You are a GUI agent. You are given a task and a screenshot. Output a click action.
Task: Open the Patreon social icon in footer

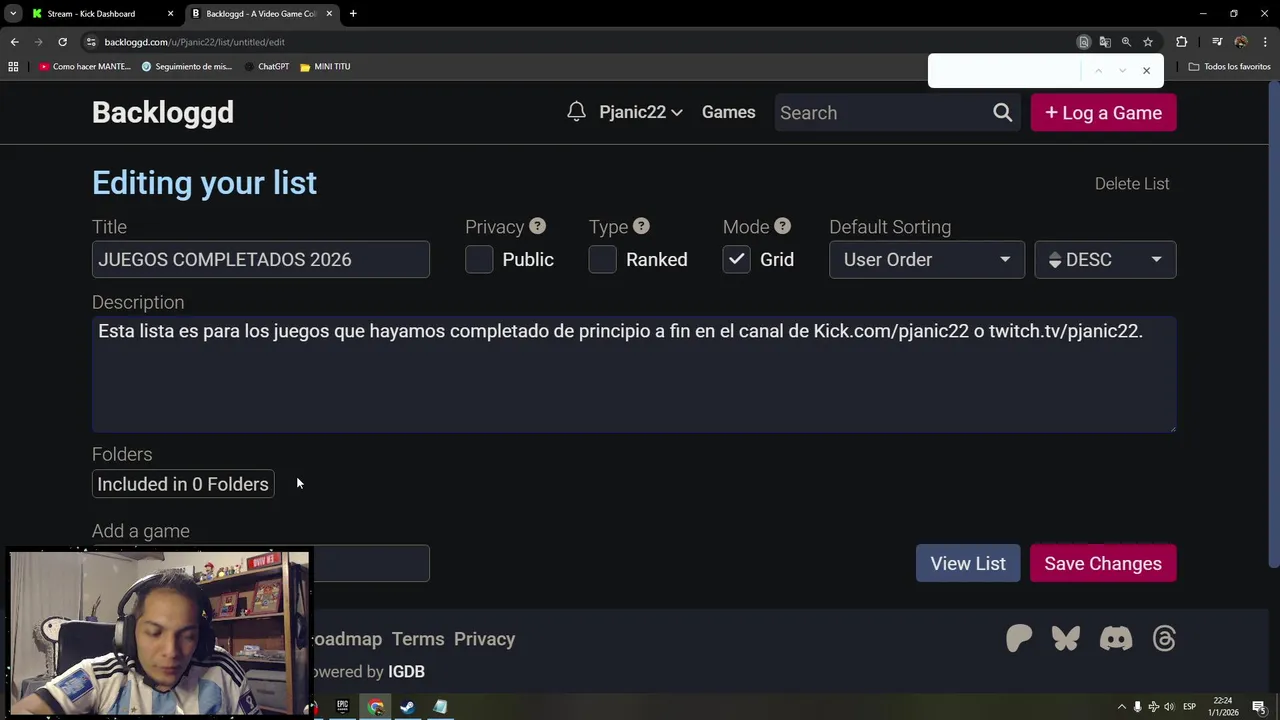[1019, 638]
